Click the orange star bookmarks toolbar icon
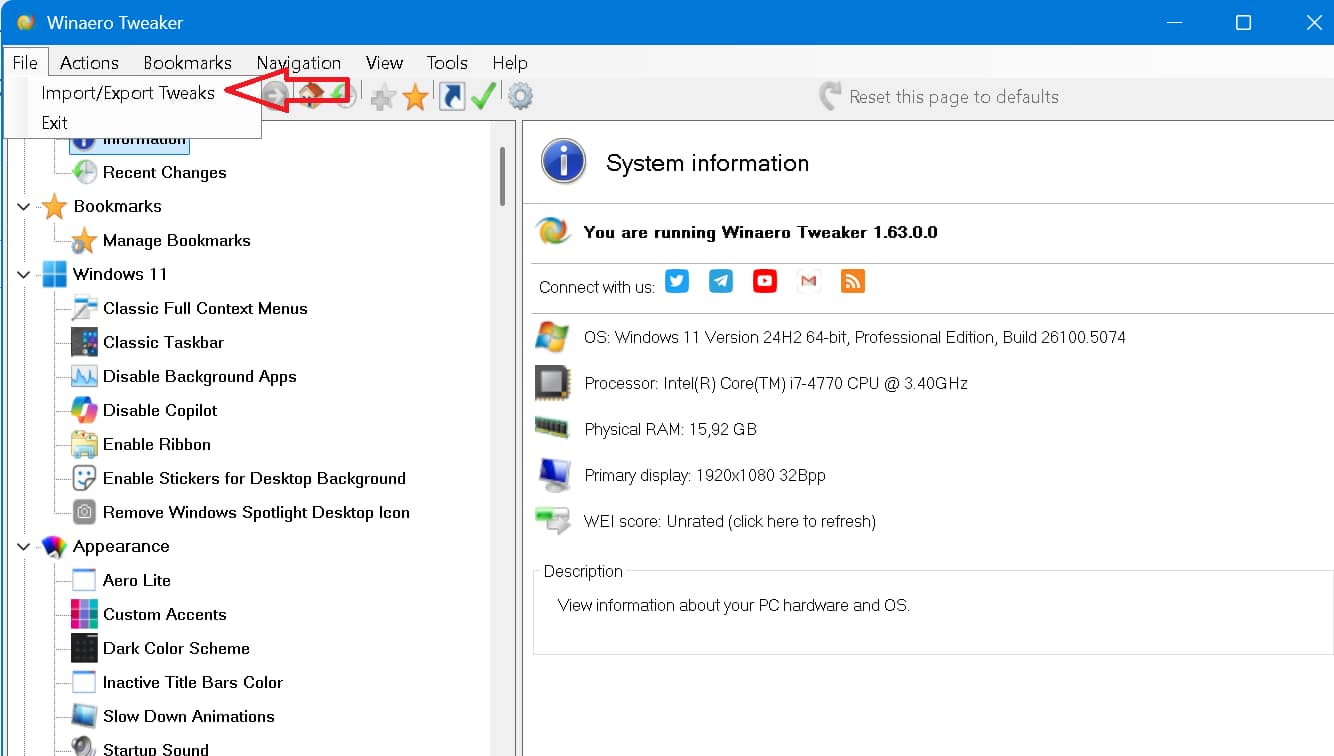Viewport: 1334px width, 756px height. [x=415, y=97]
